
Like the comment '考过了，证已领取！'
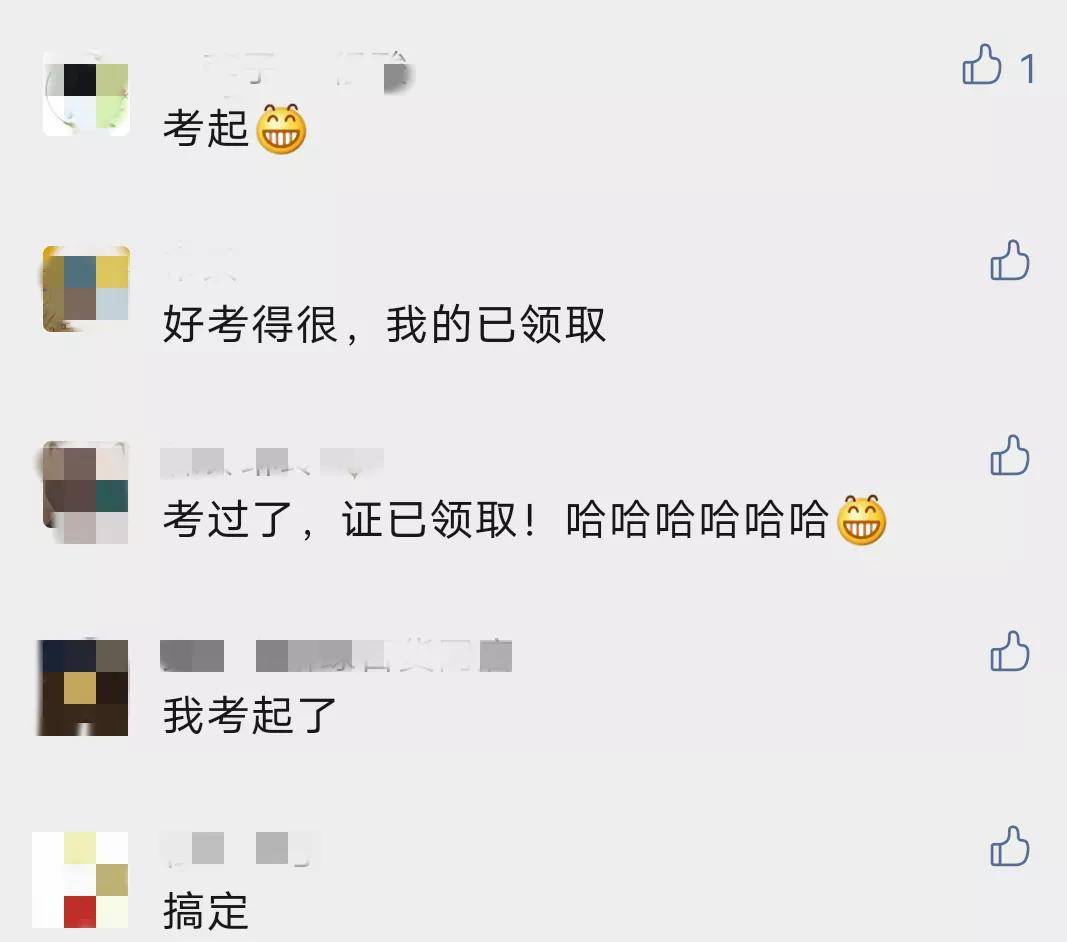[x=1010, y=455]
